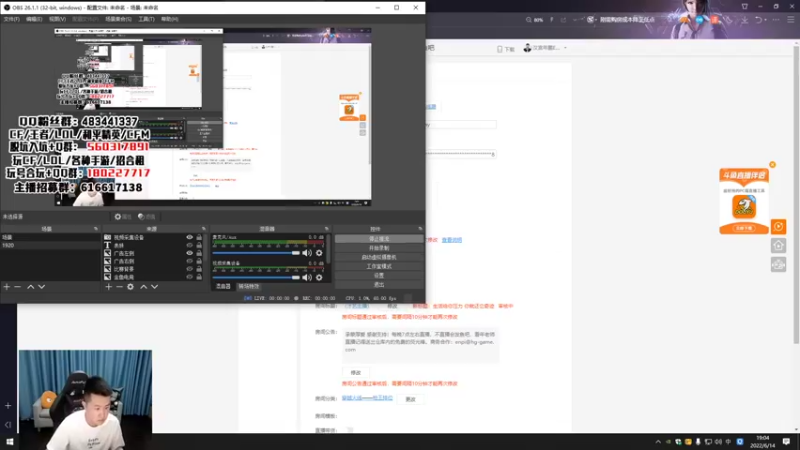Toggle the lock on the 广告右侧 source
Image resolution: width=800 pixels, height=450 pixels.
click(x=199, y=261)
